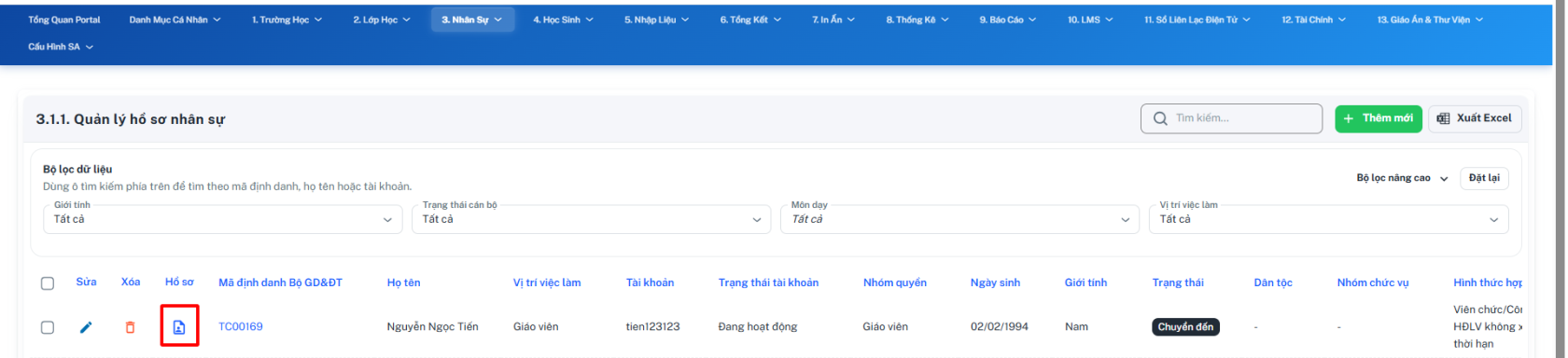This screenshot has height=358, width=1568.
Task: Edit Nguyễn Ngọc Tiến record with pencil icon
Action: 86,327
